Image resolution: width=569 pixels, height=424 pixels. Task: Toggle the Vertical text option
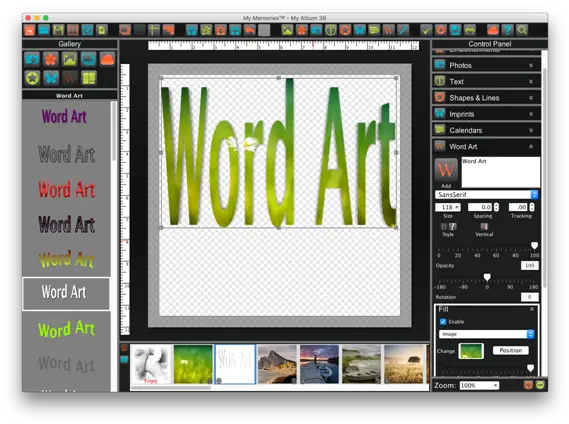pyautogui.click(x=484, y=227)
